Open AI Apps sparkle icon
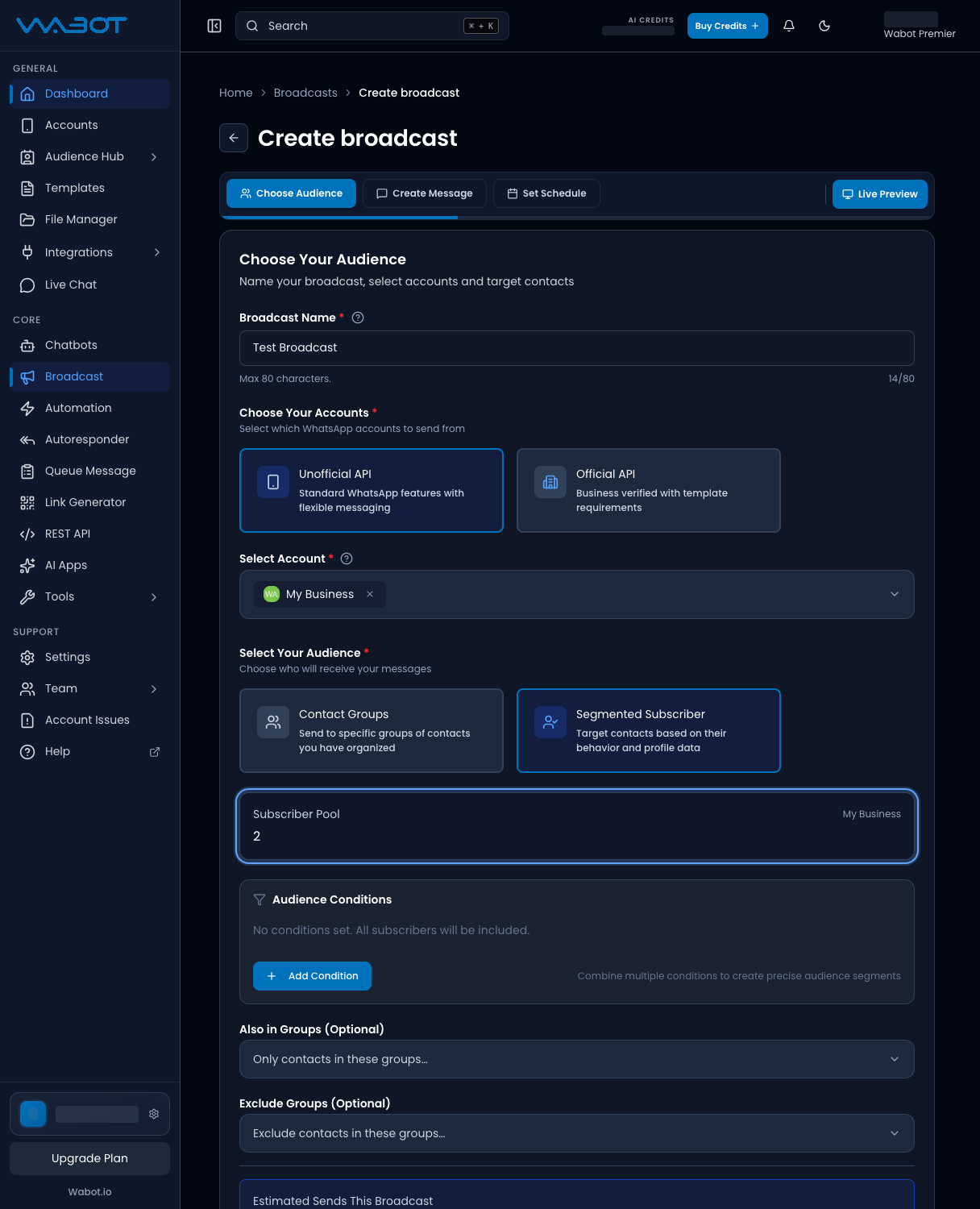 [27, 565]
